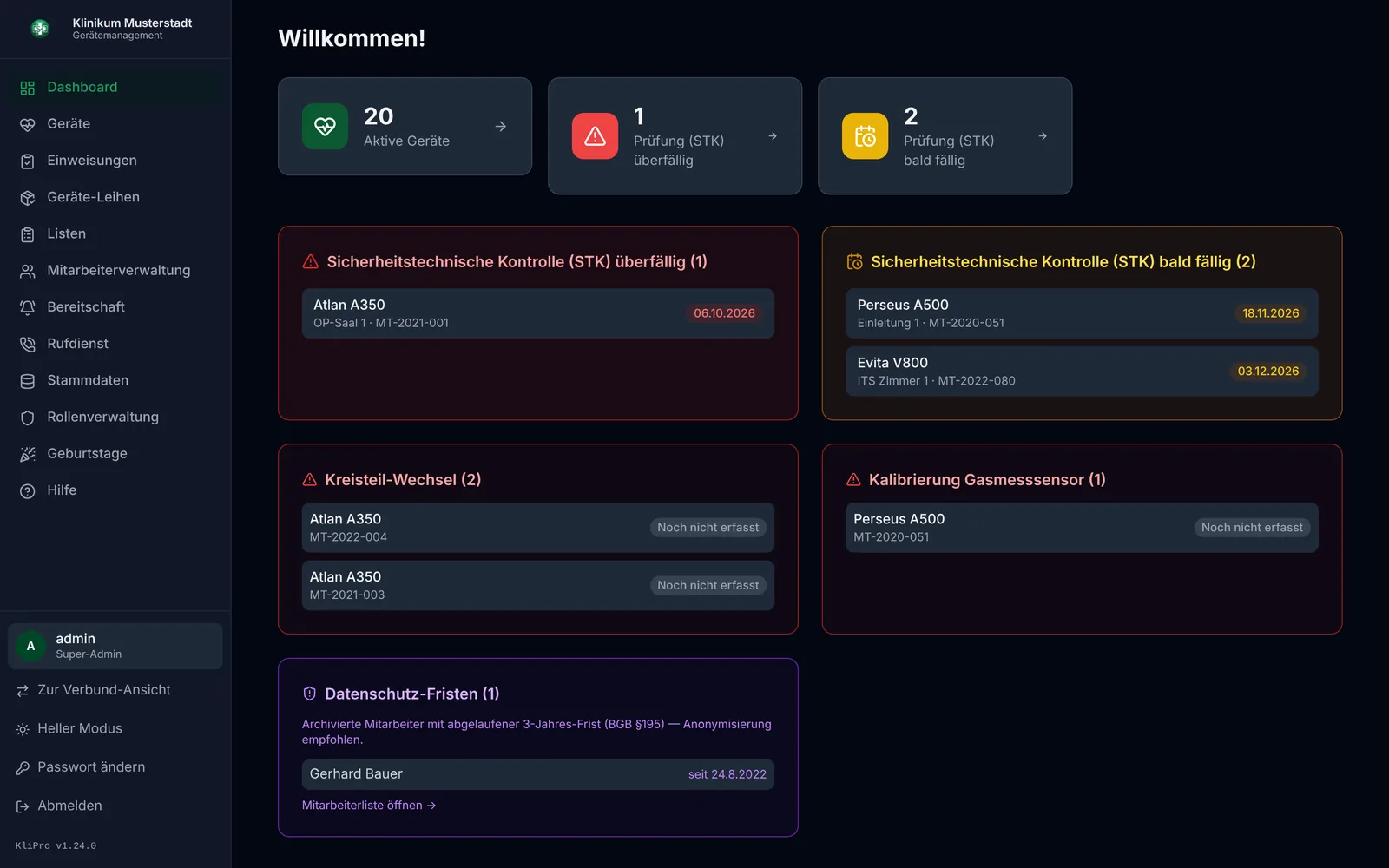Click the Einweisungen clipboard-check icon
1389x868 pixels.
pyautogui.click(x=28, y=161)
